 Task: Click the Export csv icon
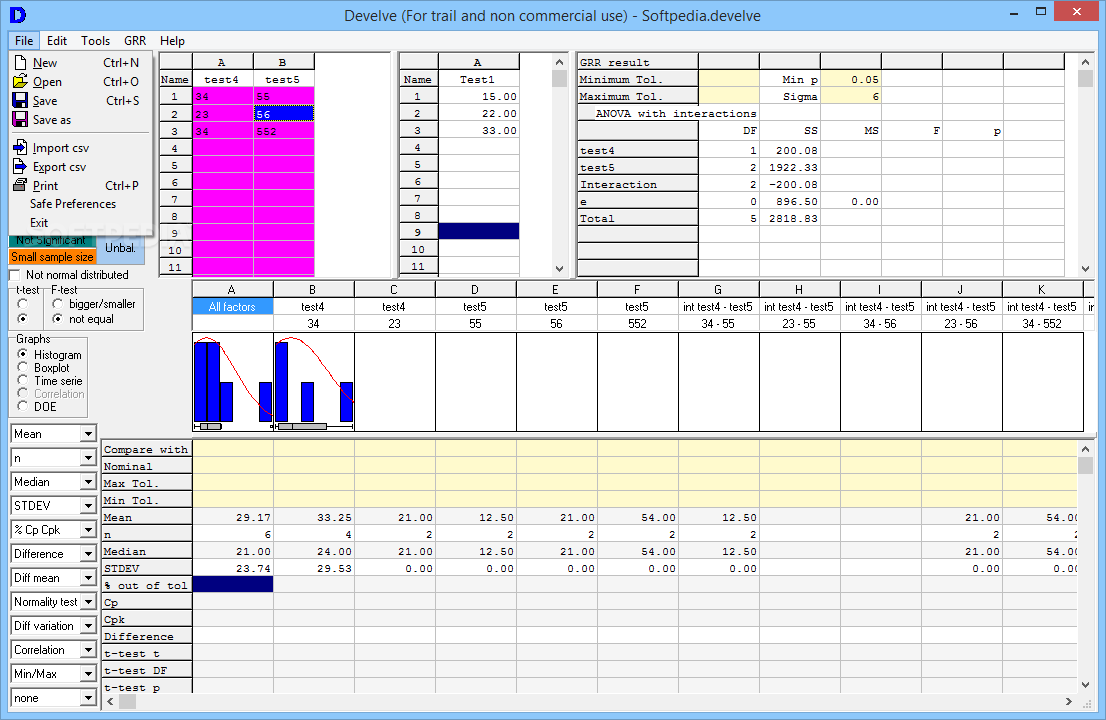[20, 166]
